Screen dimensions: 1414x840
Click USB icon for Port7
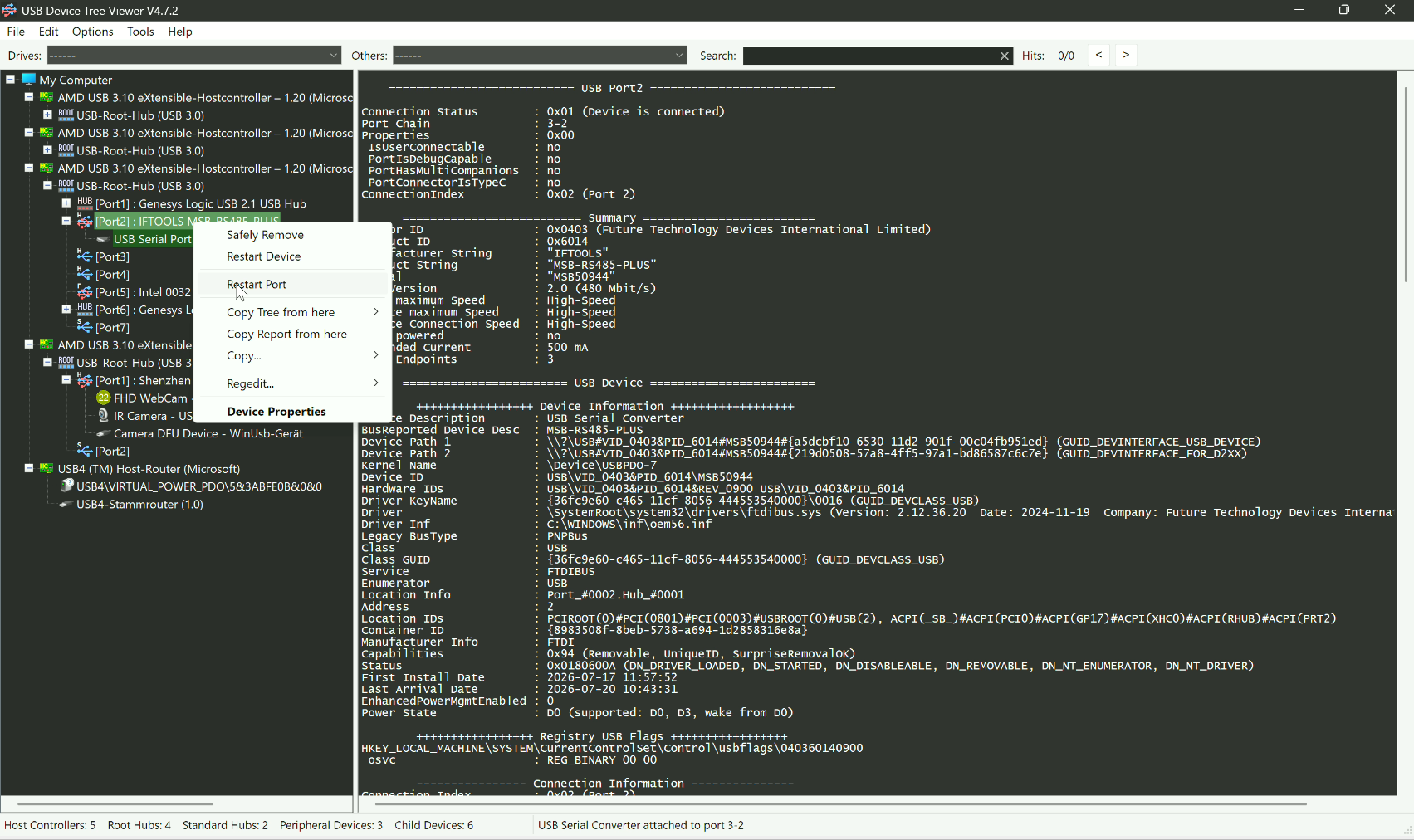(85, 327)
